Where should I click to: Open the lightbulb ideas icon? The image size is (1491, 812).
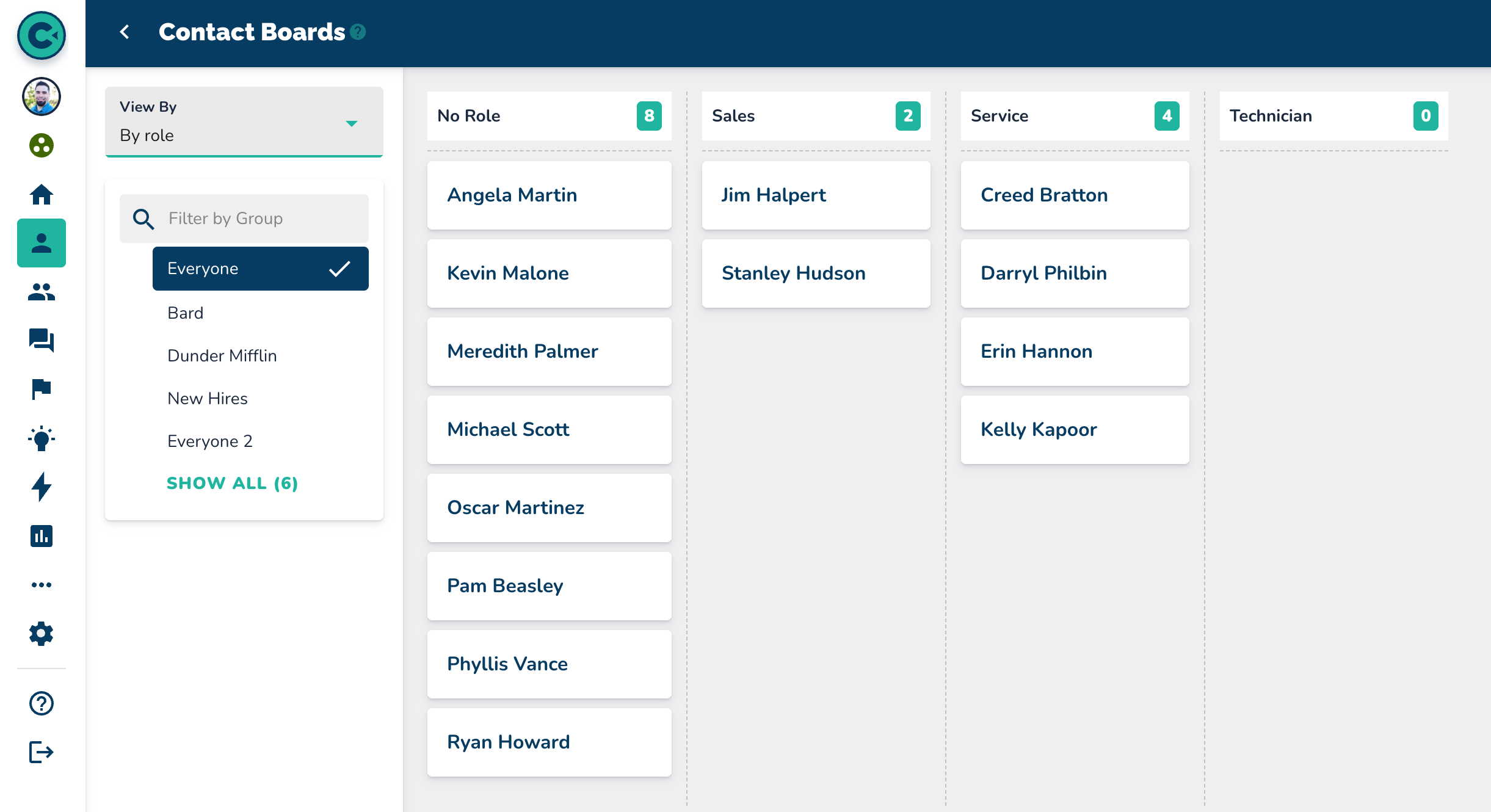pos(42,438)
